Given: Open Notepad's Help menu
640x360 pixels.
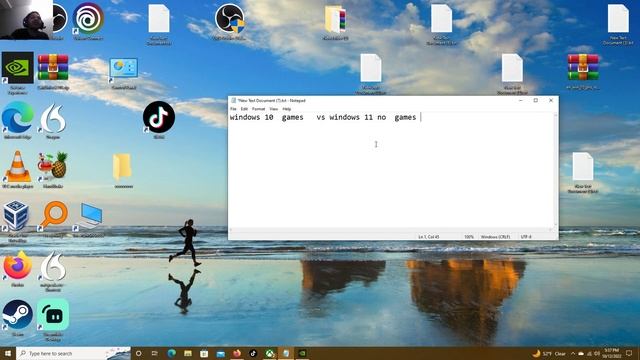Looking at the screenshot, I should 287,109.
